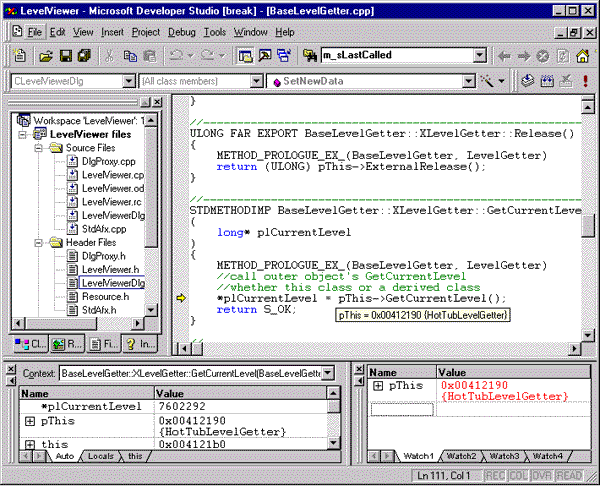Screen dimensions: 600x486
Task: Click the Open file toolbar icon
Action: pos(46,56)
